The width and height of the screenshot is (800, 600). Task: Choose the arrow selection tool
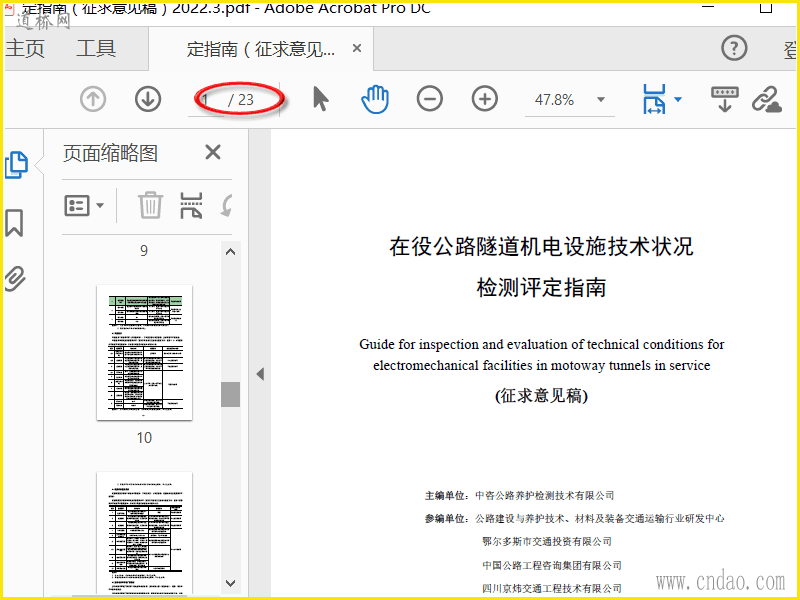point(320,99)
